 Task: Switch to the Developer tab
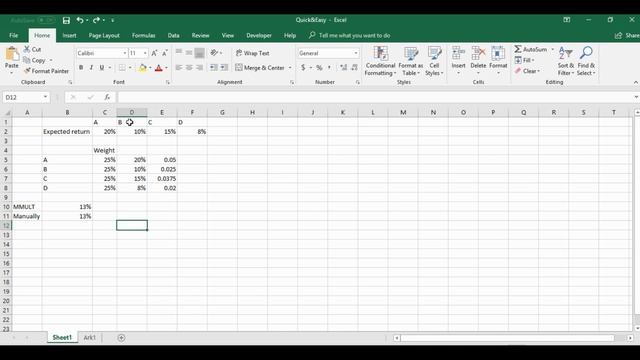coord(259,36)
